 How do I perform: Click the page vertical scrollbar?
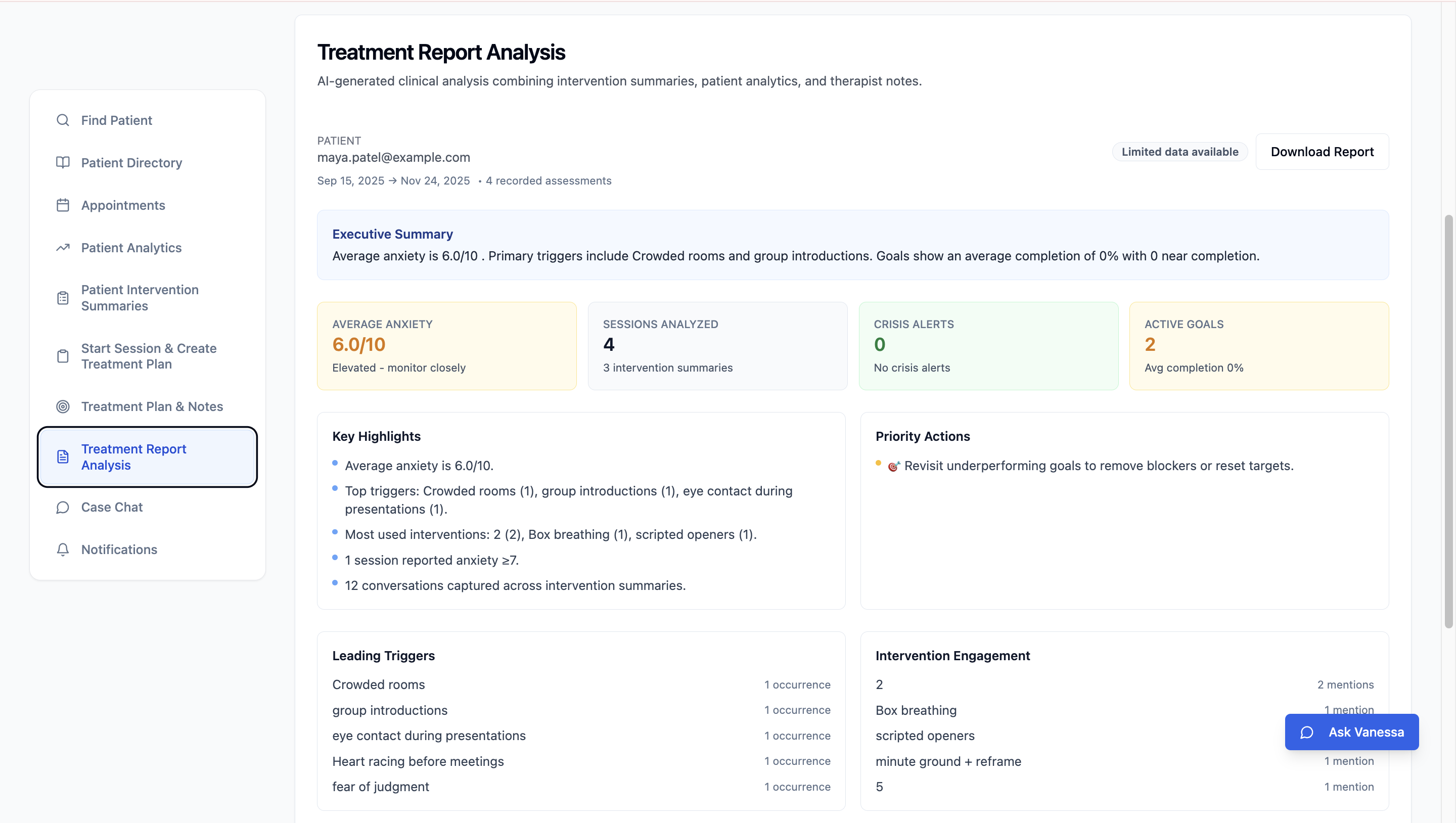pyautogui.click(x=1448, y=421)
